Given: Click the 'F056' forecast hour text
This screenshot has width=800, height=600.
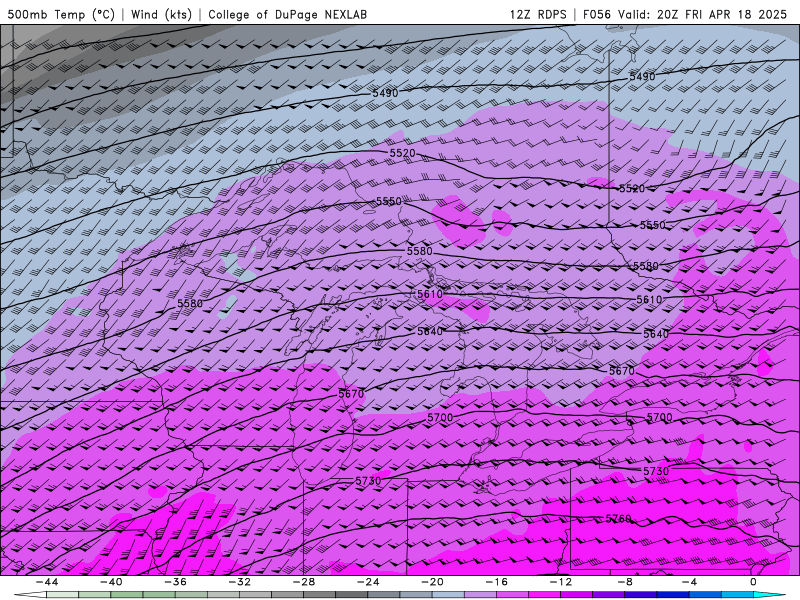Looking at the screenshot, I should point(597,14).
